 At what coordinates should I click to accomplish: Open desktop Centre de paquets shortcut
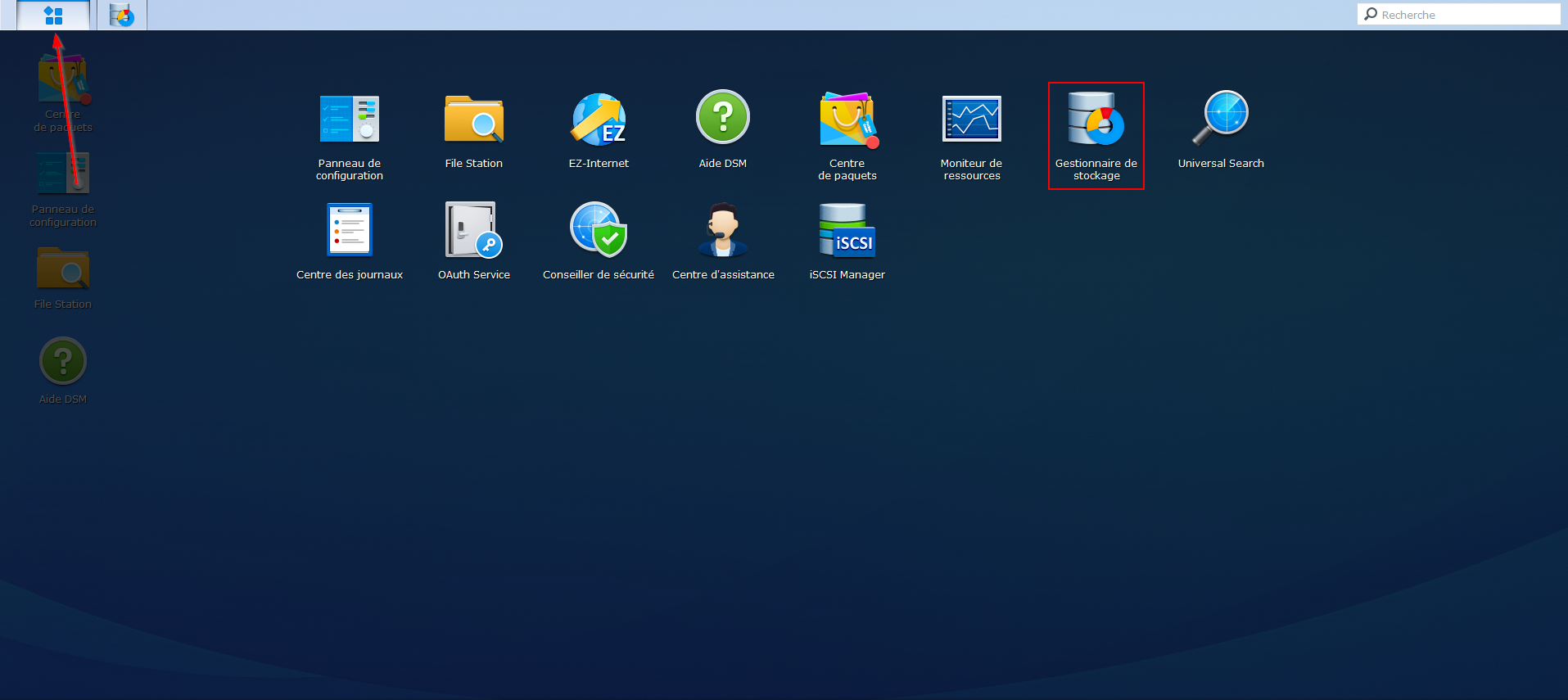tap(63, 93)
